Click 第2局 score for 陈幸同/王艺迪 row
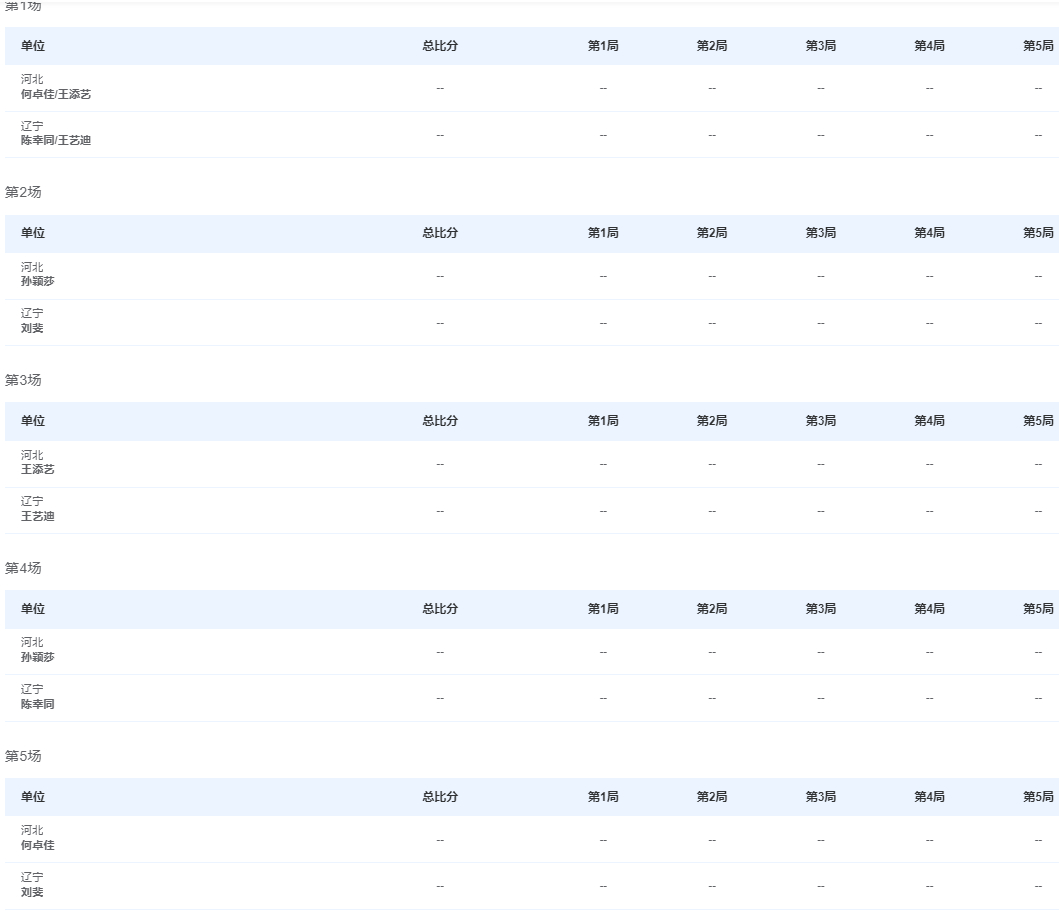Screen dimensions: 1059x911 point(712,135)
